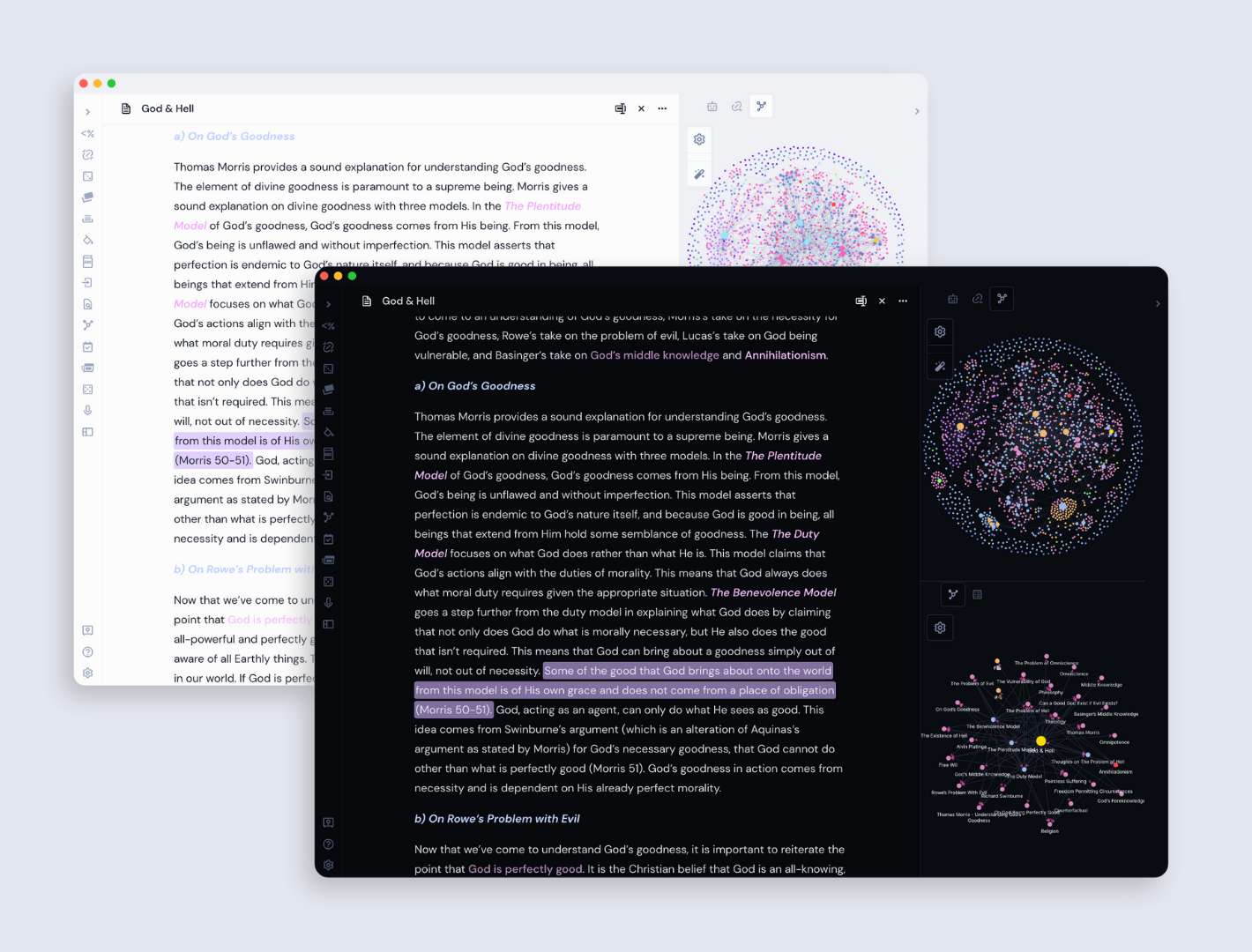Click the unlinked mentions icon in dark window

[977, 300]
